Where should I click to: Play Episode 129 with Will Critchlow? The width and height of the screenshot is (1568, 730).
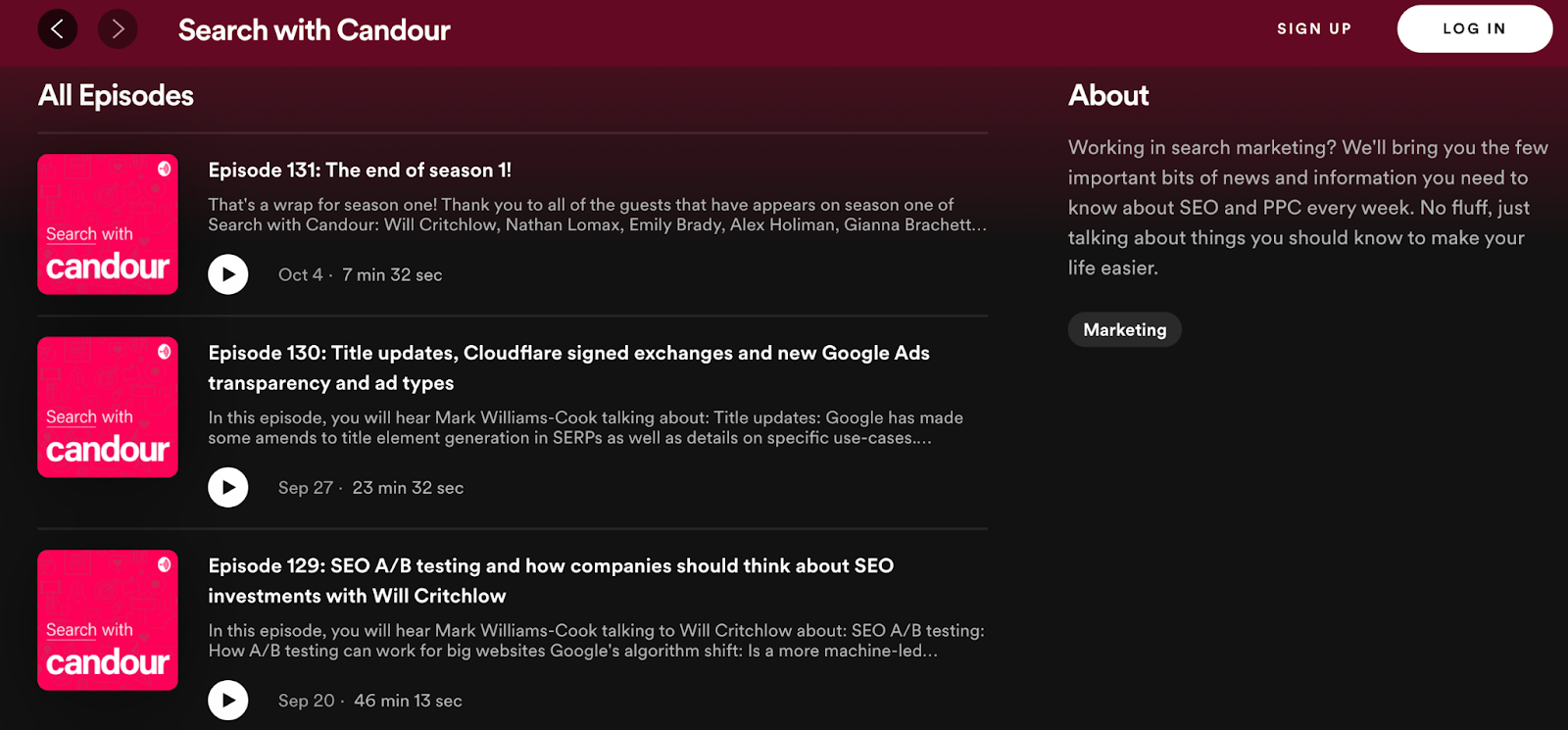click(228, 701)
